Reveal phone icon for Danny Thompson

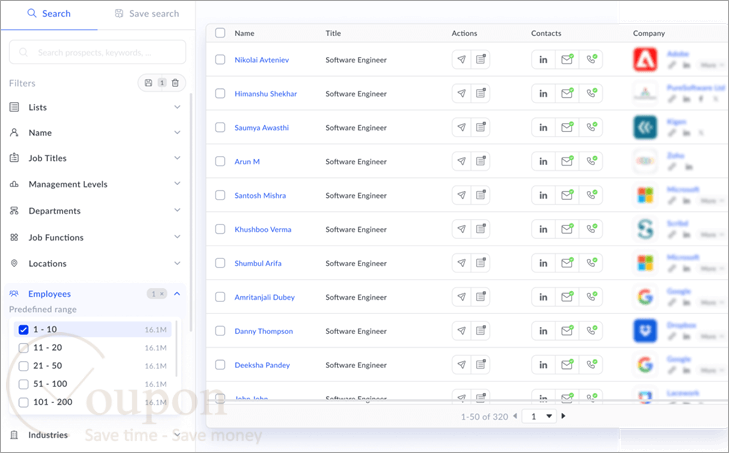click(591, 331)
